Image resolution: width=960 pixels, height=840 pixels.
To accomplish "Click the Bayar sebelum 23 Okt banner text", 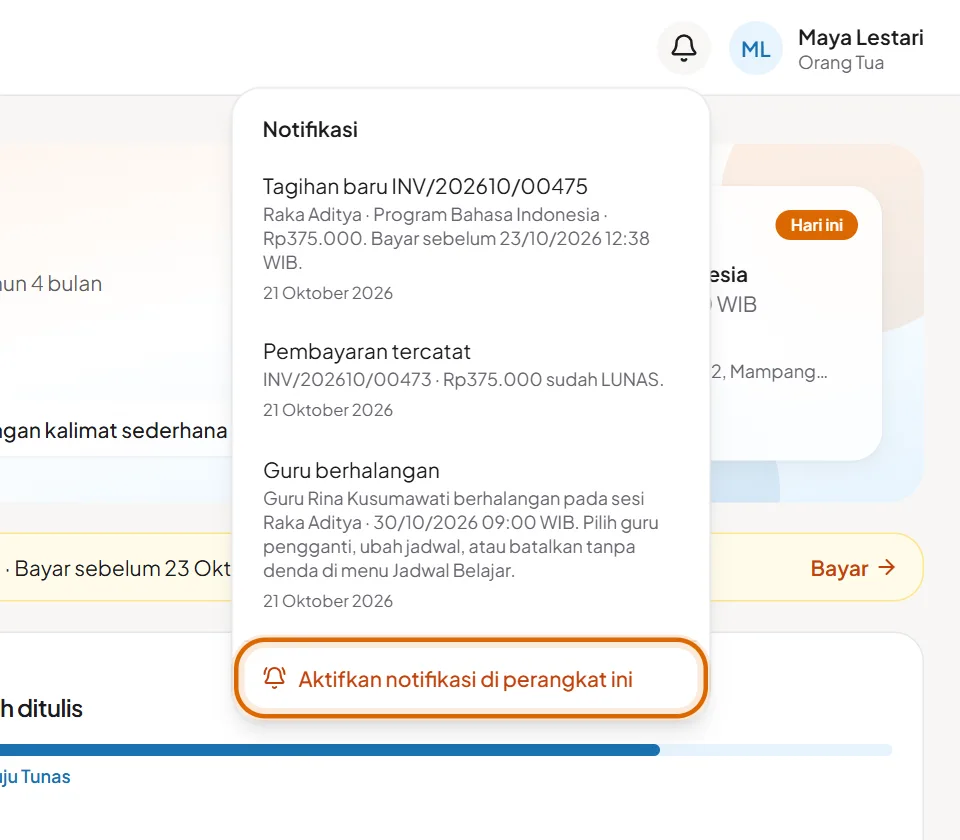I will pos(122,568).
